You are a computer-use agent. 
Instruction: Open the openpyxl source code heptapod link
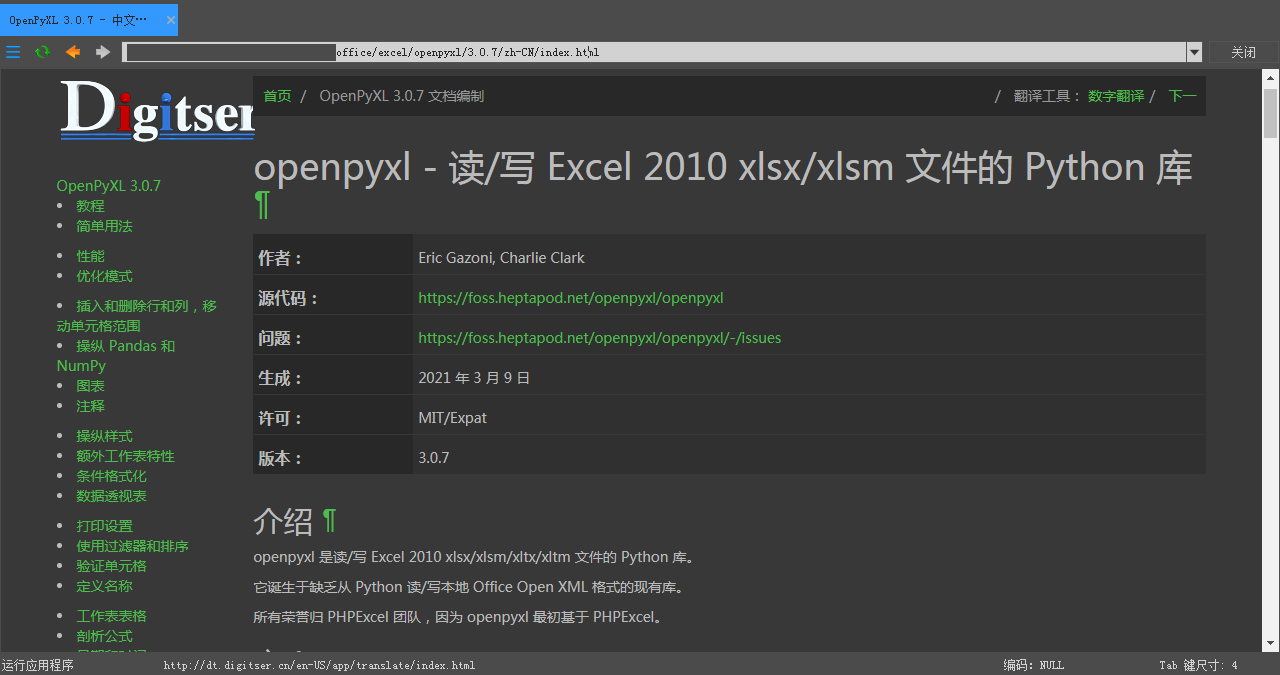pos(571,297)
